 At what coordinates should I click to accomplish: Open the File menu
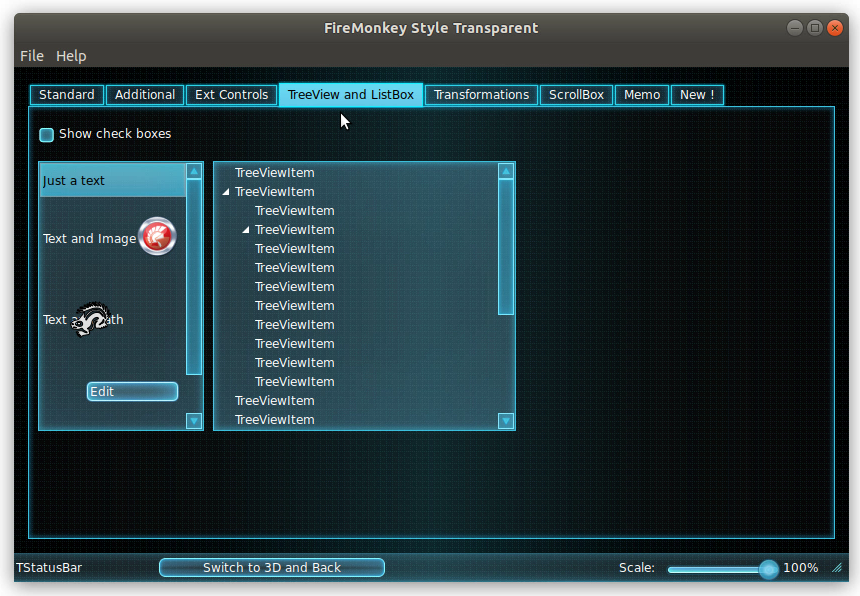click(x=32, y=56)
